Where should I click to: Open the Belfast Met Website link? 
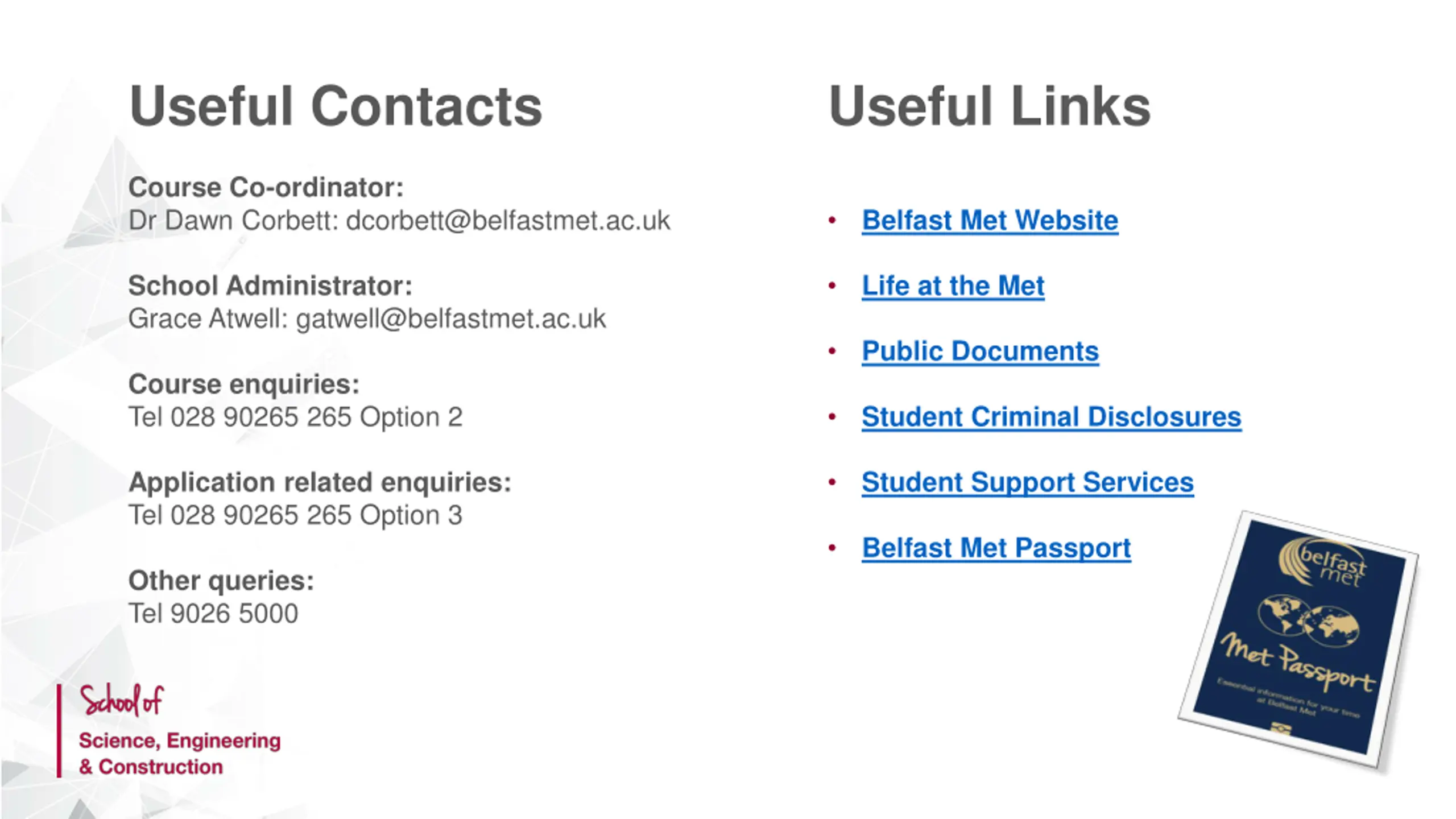990,221
